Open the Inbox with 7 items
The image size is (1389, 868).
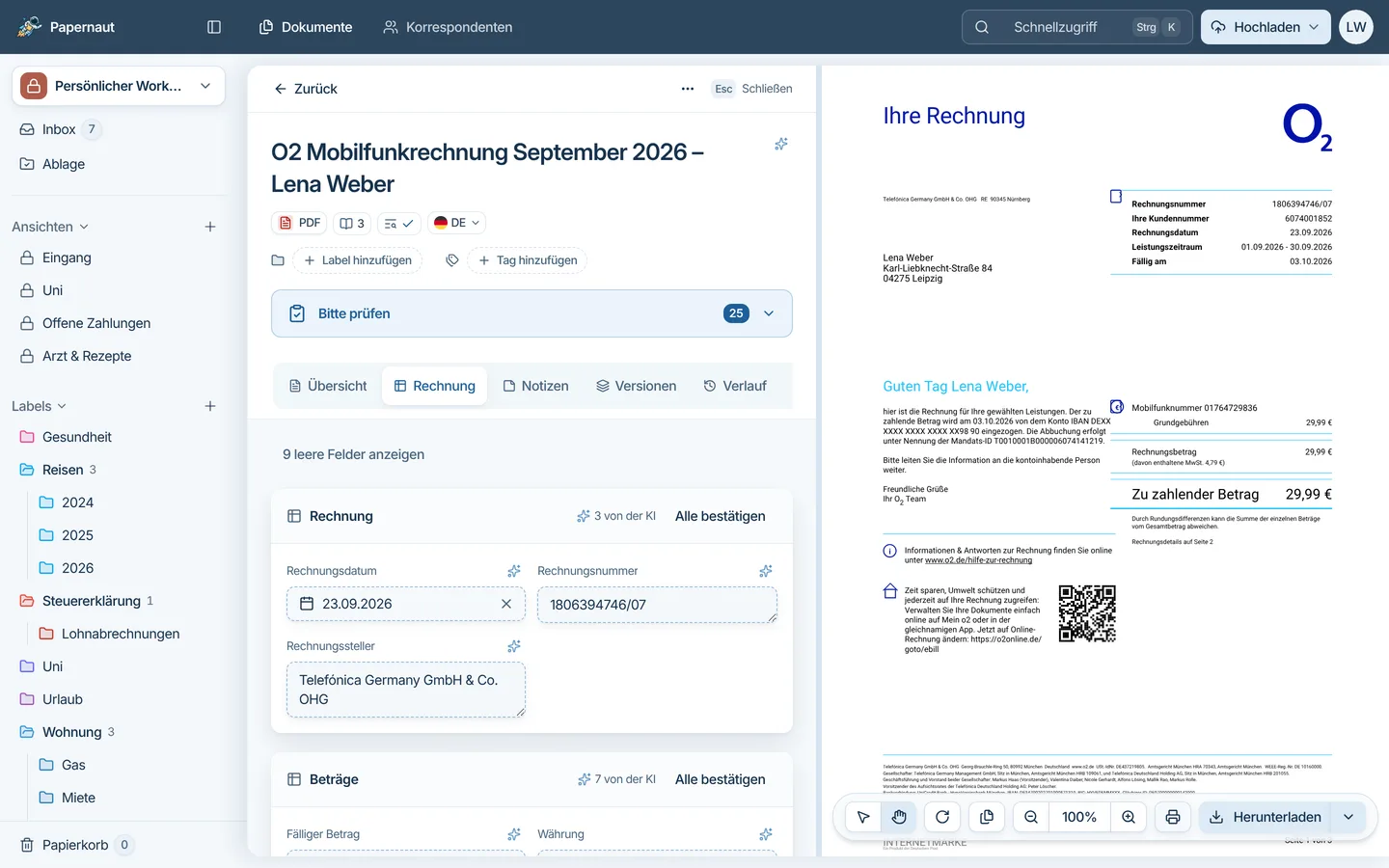pyautogui.click(x=59, y=129)
